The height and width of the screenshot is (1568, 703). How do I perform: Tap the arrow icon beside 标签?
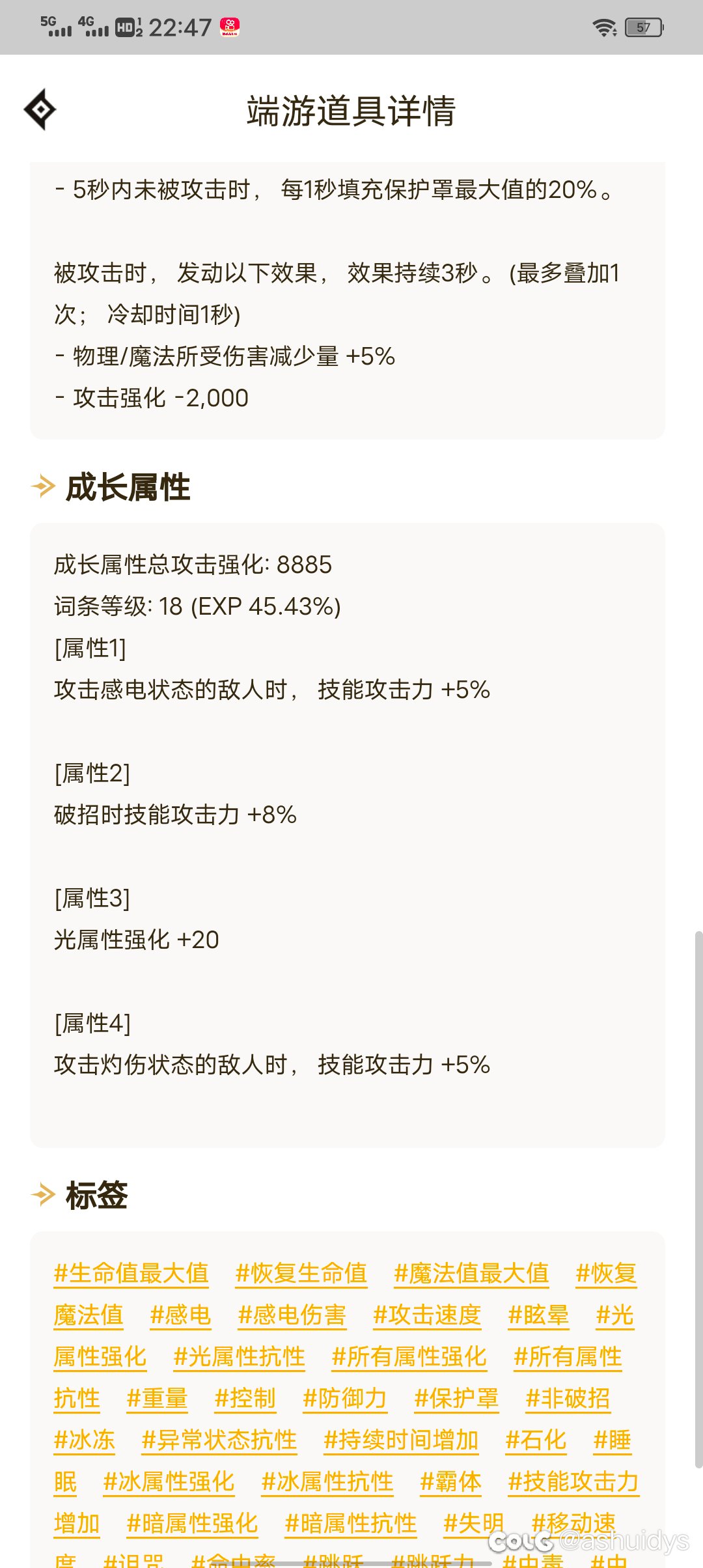tap(43, 1194)
